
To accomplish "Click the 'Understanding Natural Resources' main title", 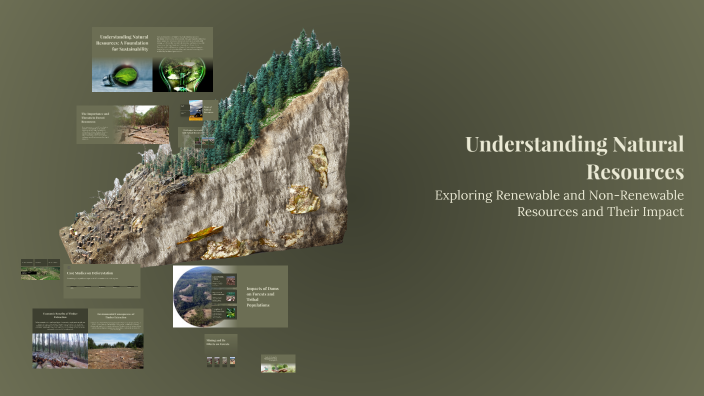I will coord(575,158).
